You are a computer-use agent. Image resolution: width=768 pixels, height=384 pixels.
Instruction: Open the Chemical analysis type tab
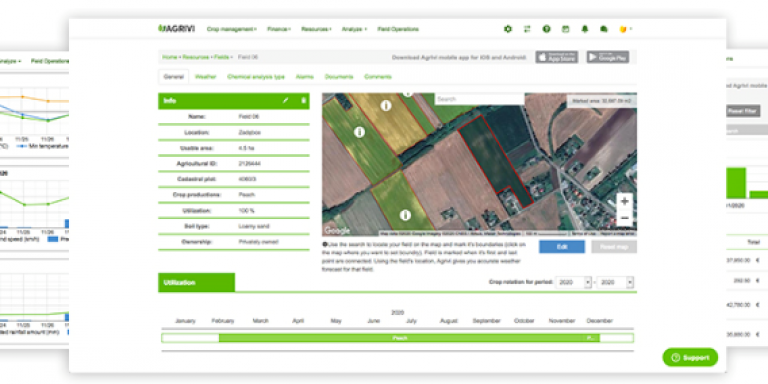click(x=256, y=77)
